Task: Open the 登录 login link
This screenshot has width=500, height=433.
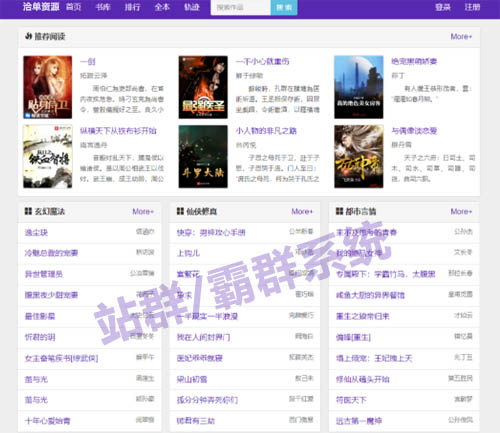Action: pyautogui.click(x=443, y=7)
